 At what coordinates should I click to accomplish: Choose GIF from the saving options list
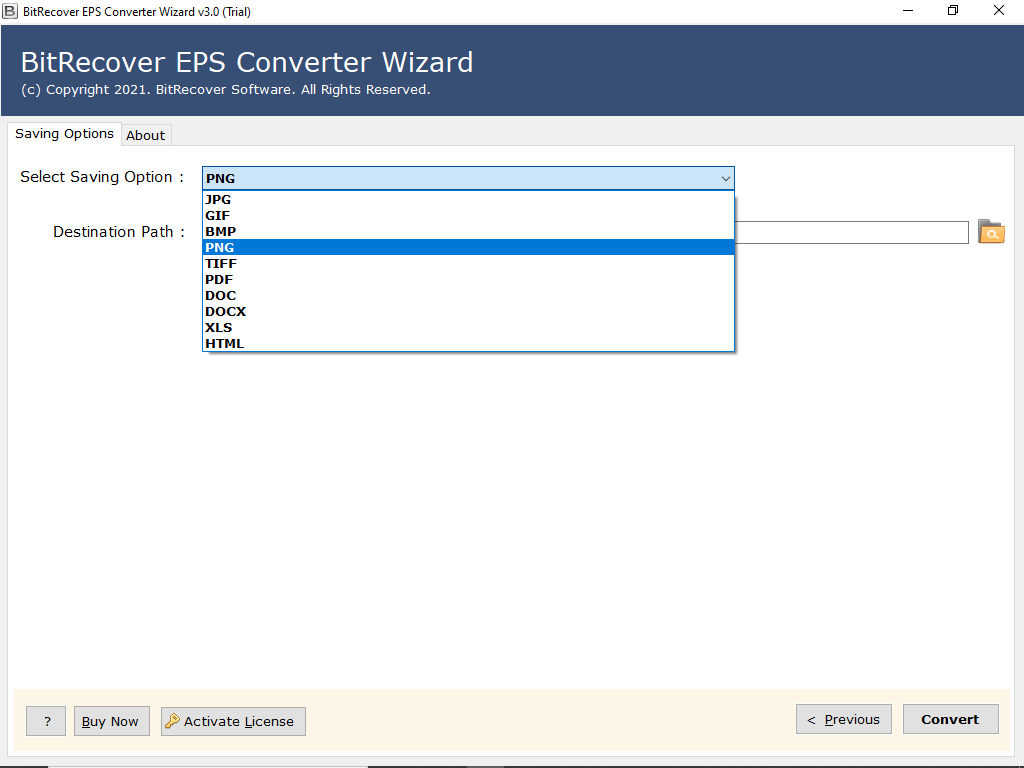[x=468, y=216]
